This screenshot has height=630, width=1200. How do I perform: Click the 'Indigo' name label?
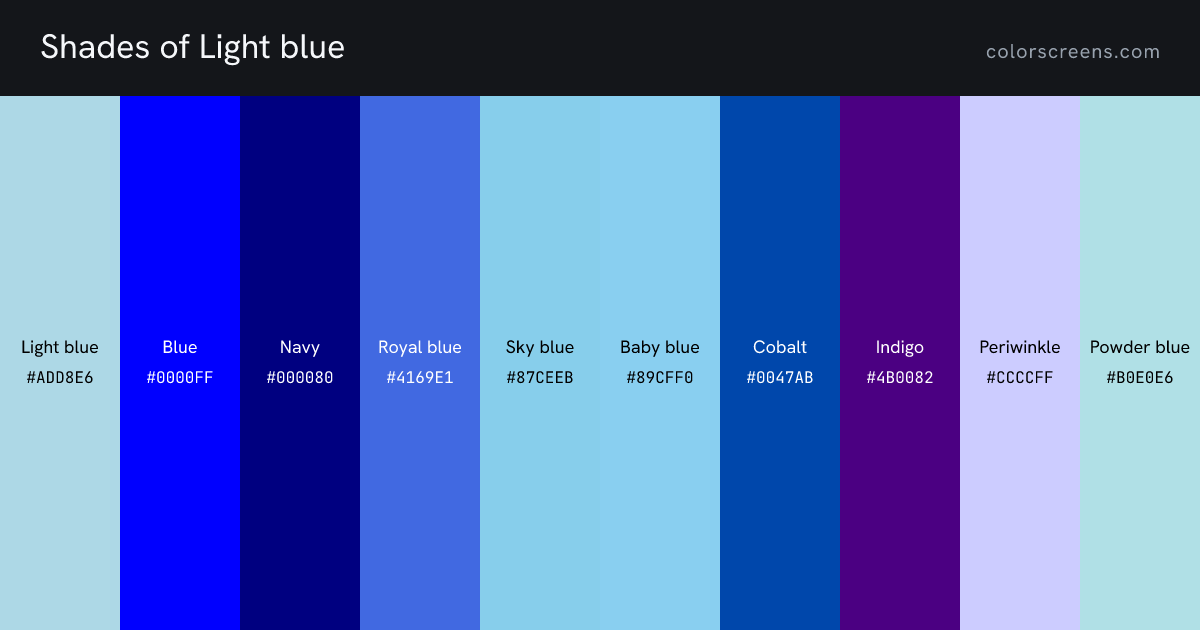point(900,348)
